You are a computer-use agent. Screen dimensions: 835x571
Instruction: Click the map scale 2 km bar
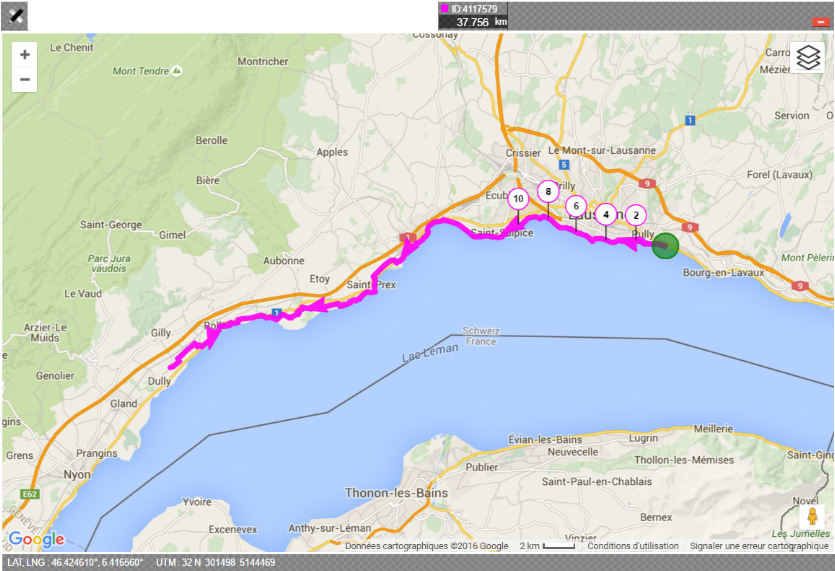pyautogui.click(x=559, y=546)
